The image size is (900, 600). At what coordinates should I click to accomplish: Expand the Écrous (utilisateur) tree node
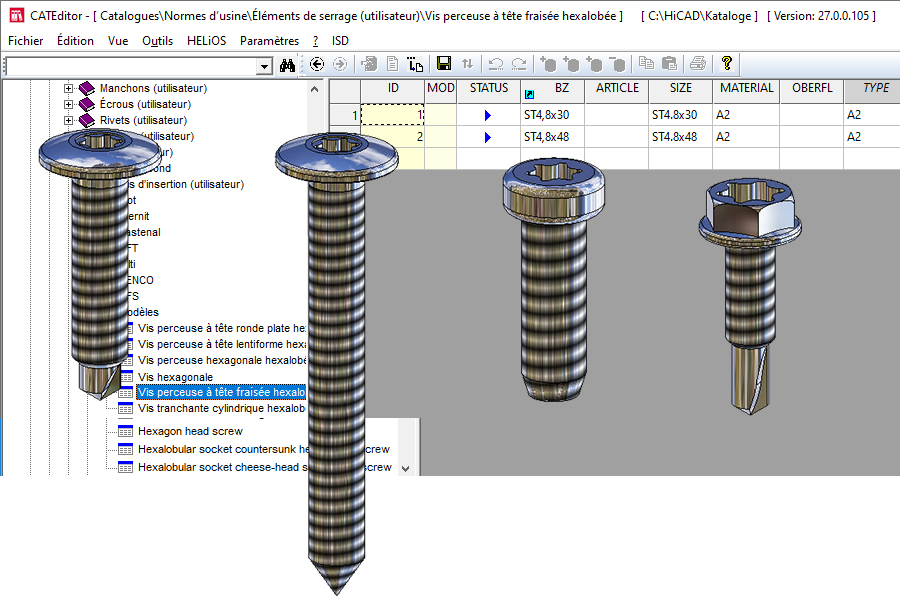(x=69, y=104)
